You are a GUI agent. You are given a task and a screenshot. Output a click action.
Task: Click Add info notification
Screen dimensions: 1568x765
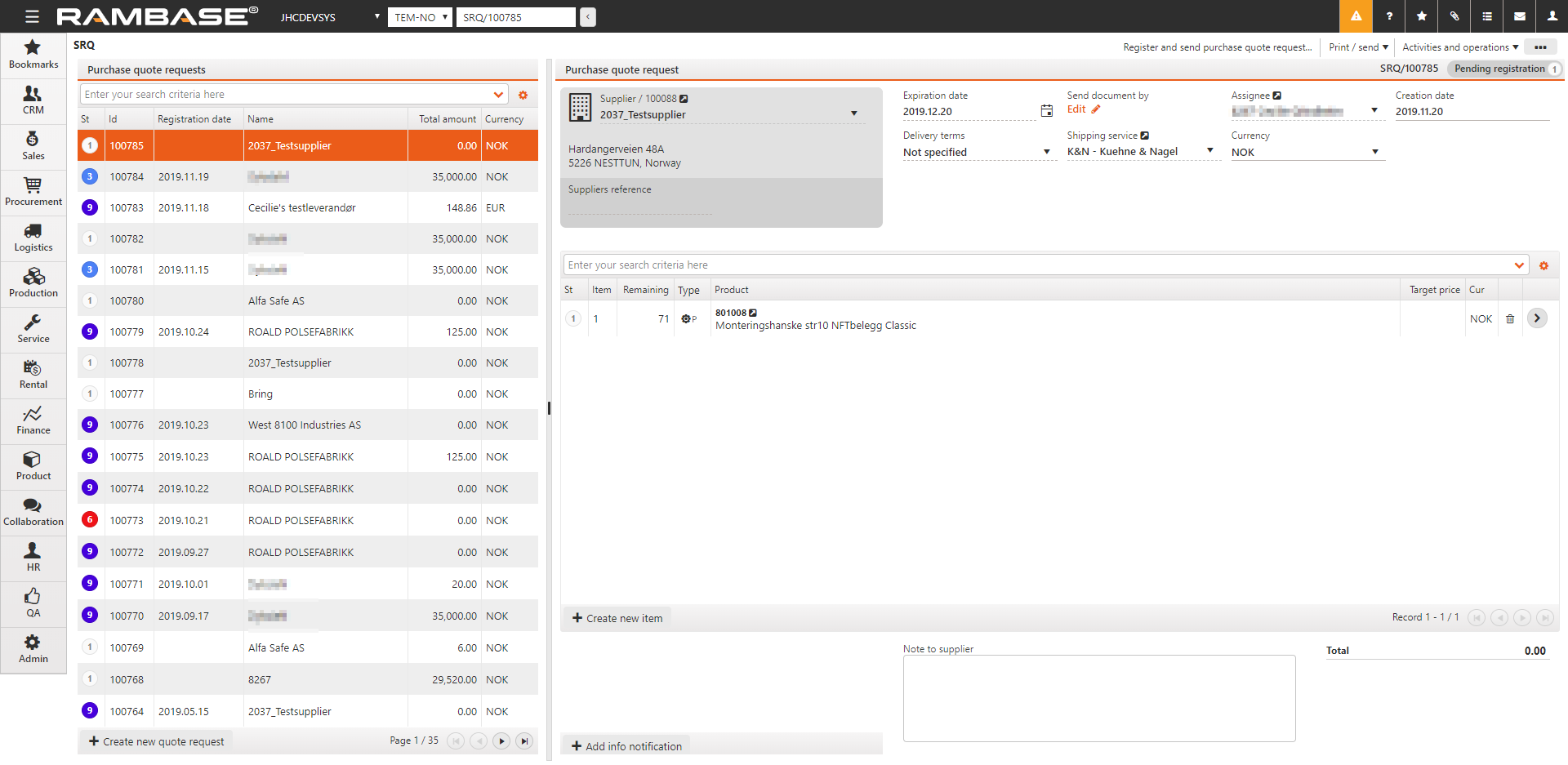click(x=626, y=746)
